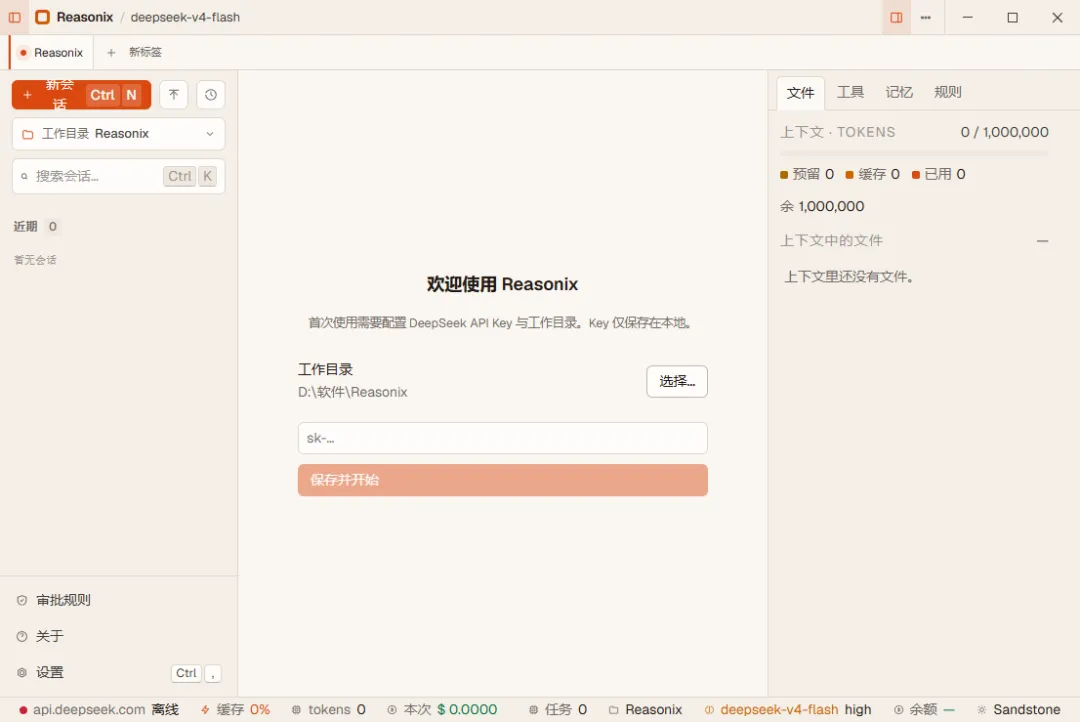Viewport: 1080px width, 722px height.
Task: Click the 余额 icon in status bar
Action: (898, 710)
